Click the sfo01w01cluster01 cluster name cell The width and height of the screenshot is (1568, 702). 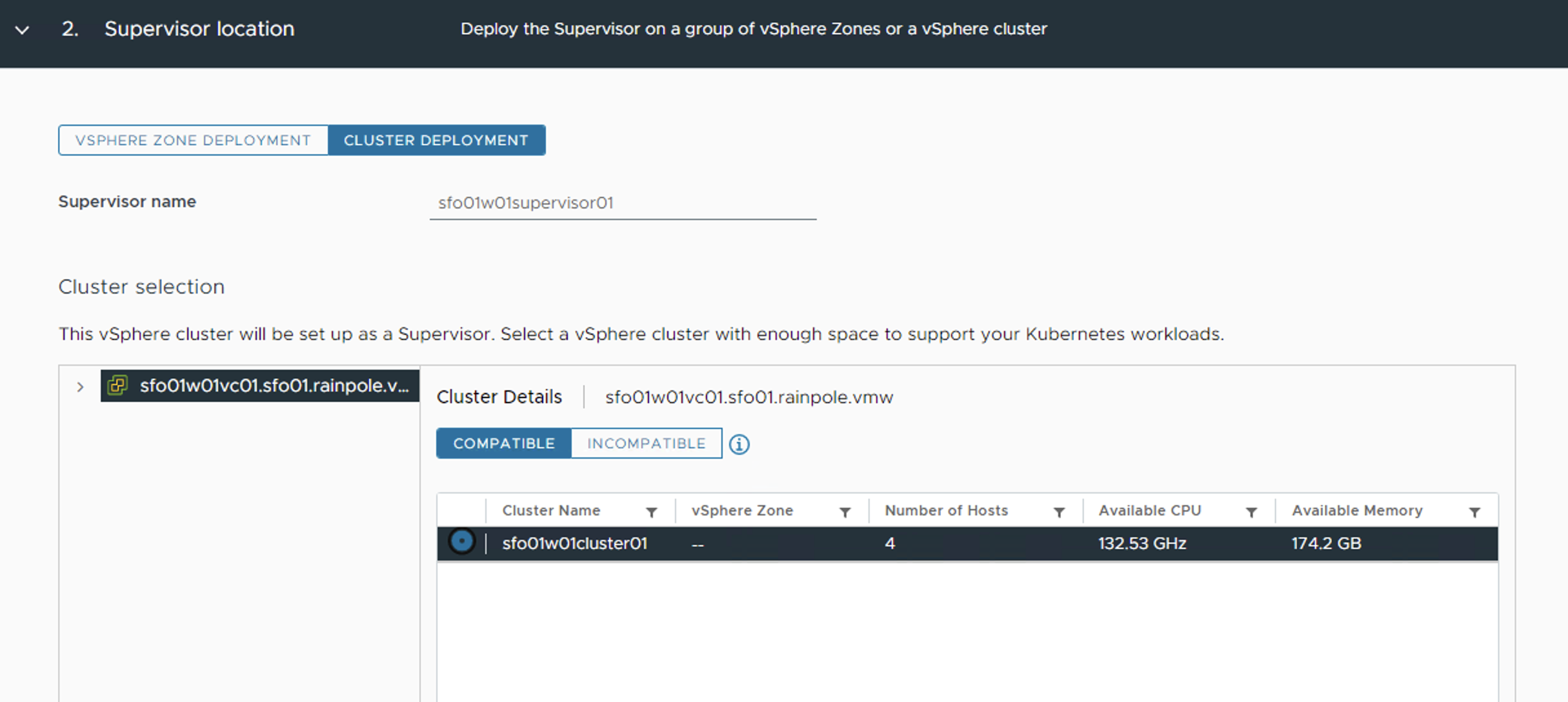coord(575,543)
